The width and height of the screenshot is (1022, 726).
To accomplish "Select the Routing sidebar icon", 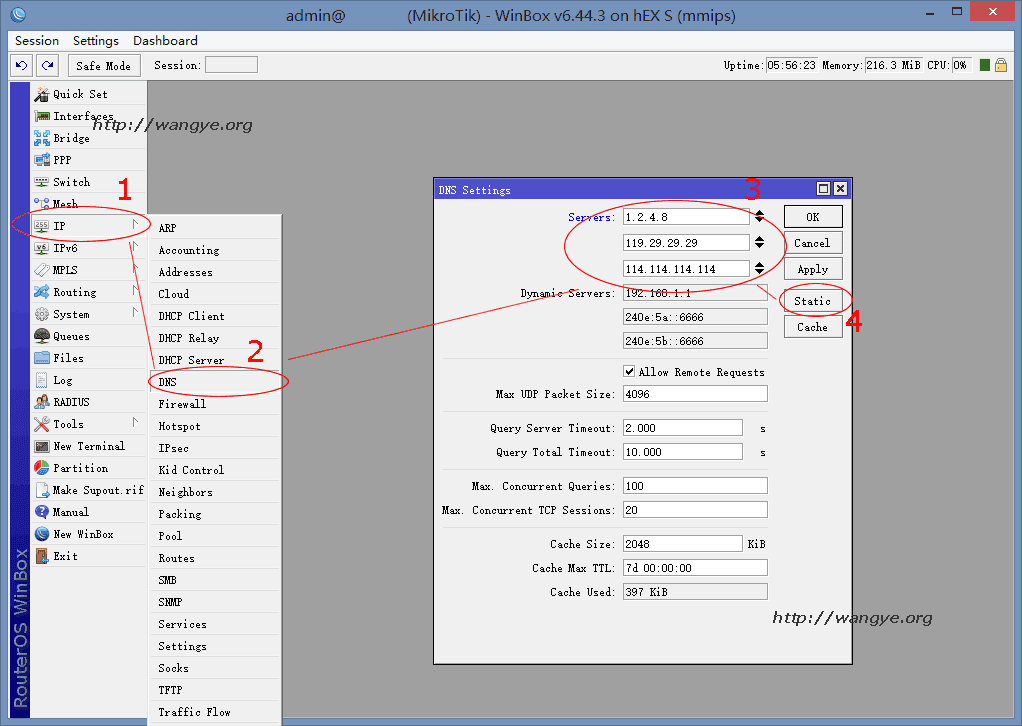I will (x=42, y=292).
